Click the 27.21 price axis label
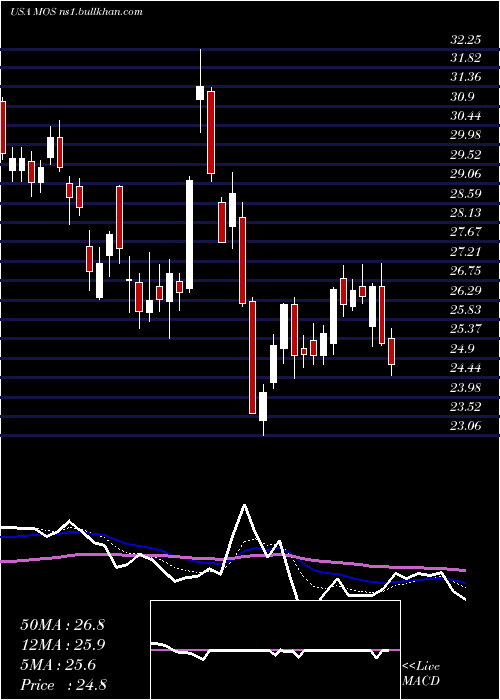The width and height of the screenshot is (500, 700). 466,251
